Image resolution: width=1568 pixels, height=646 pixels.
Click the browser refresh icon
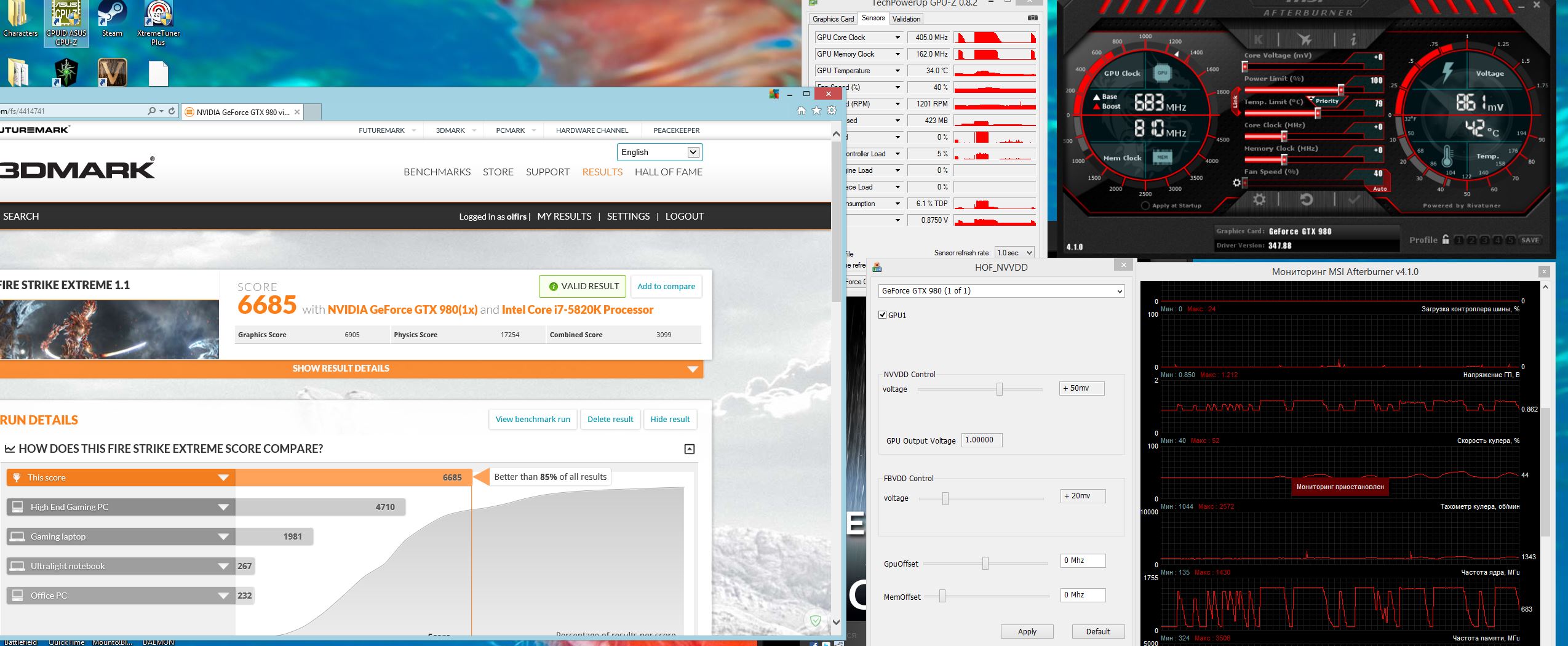coord(172,111)
